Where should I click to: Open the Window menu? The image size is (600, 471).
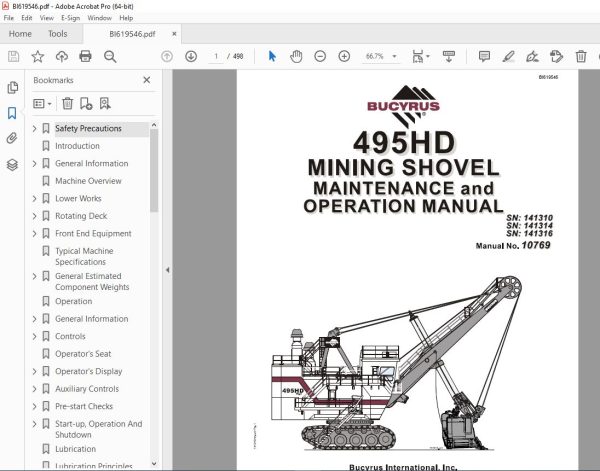point(99,18)
